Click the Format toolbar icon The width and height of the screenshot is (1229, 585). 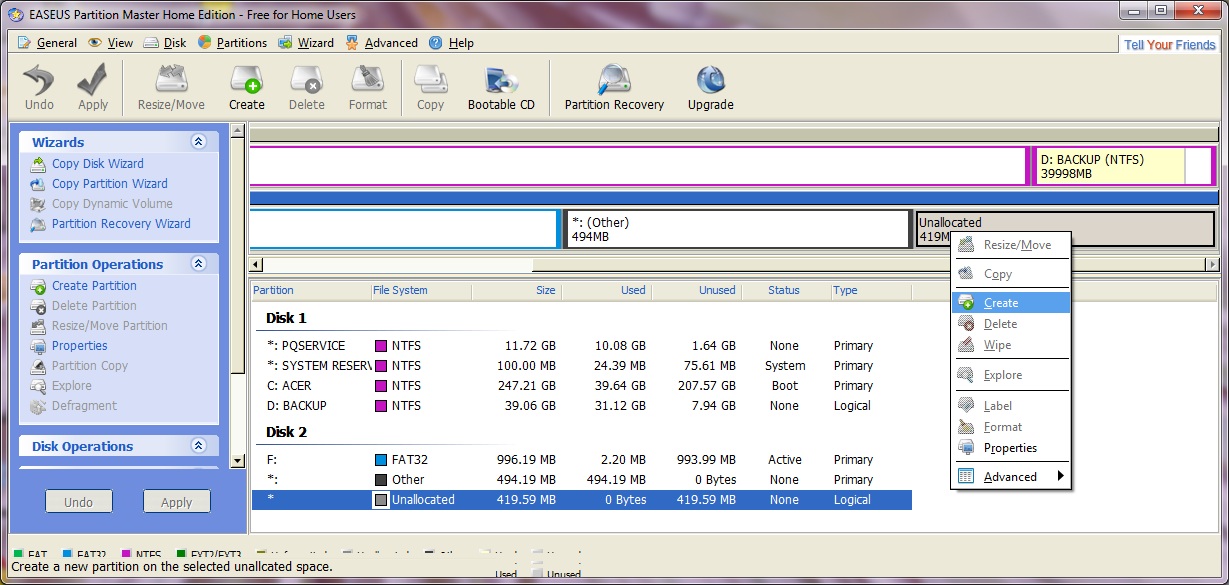point(367,87)
